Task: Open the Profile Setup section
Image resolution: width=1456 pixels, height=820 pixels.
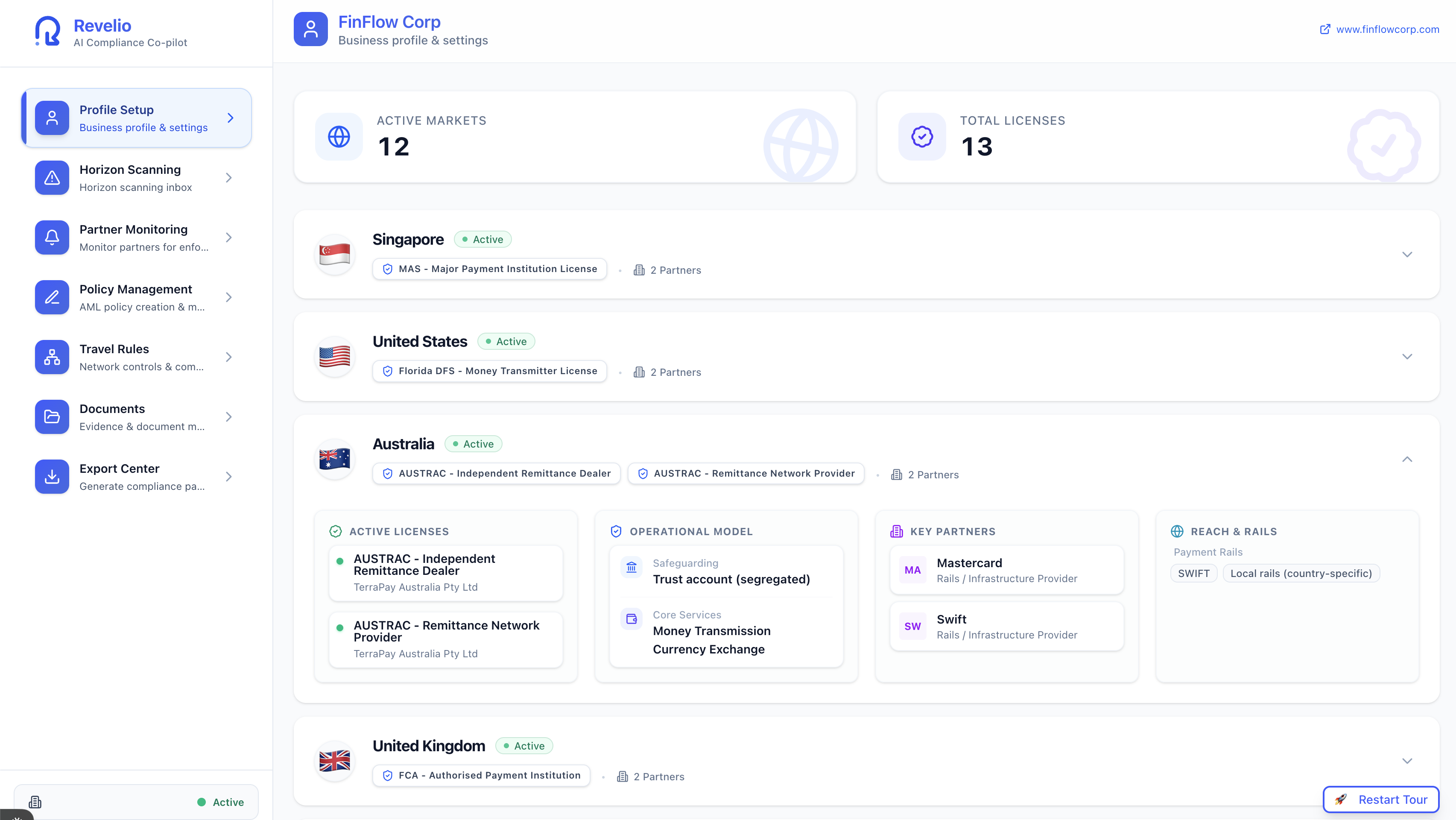Action: (137, 117)
